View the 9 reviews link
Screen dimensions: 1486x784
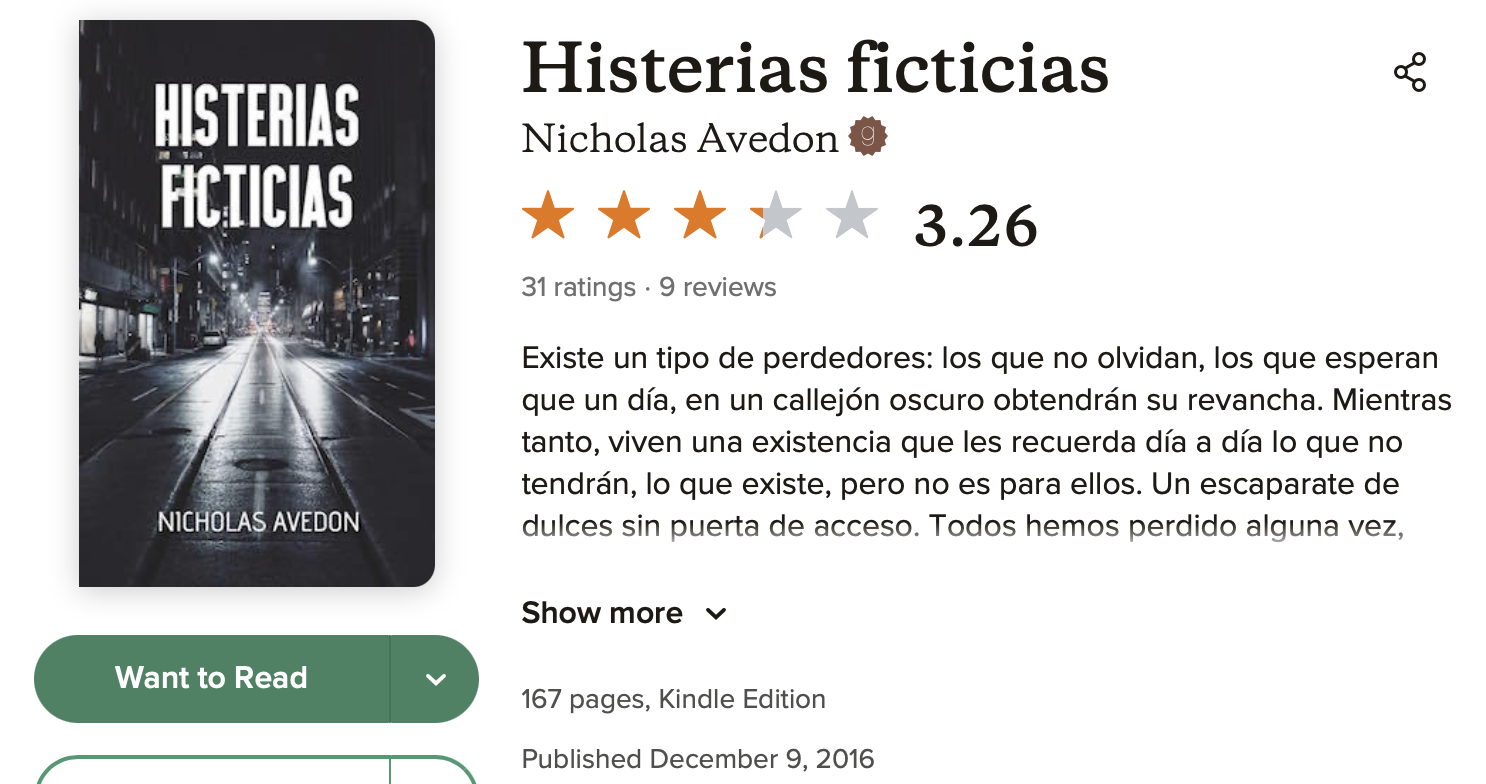click(717, 287)
